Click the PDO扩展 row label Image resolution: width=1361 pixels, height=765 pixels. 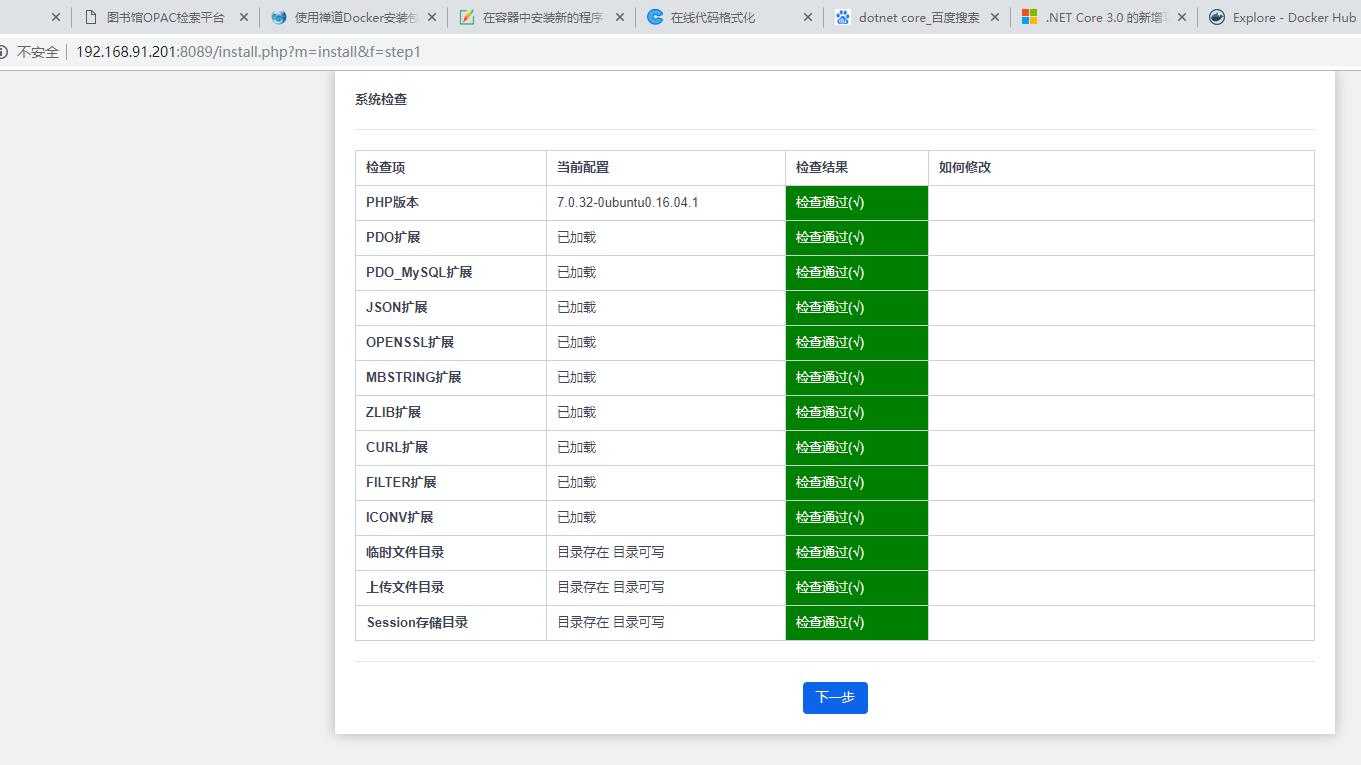click(x=393, y=237)
